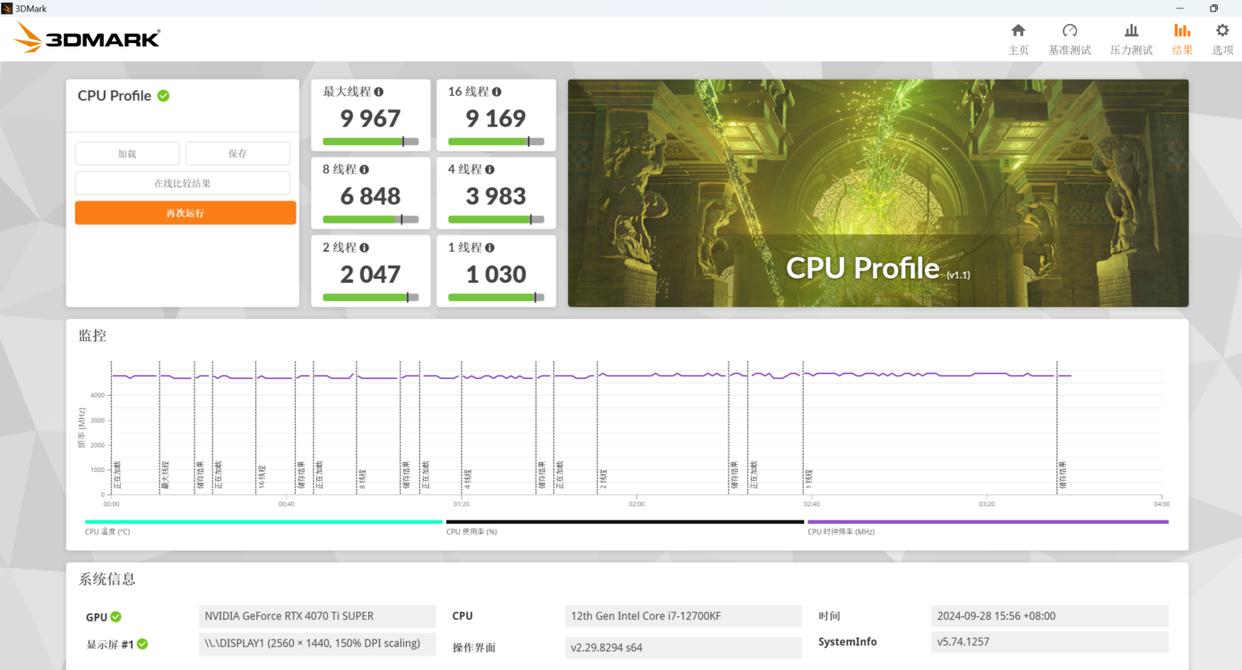The height and width of the screenshot is (670, 1242).
Task: Click 02:40 marker on monitoring timeline
Action: coord(811,504)
